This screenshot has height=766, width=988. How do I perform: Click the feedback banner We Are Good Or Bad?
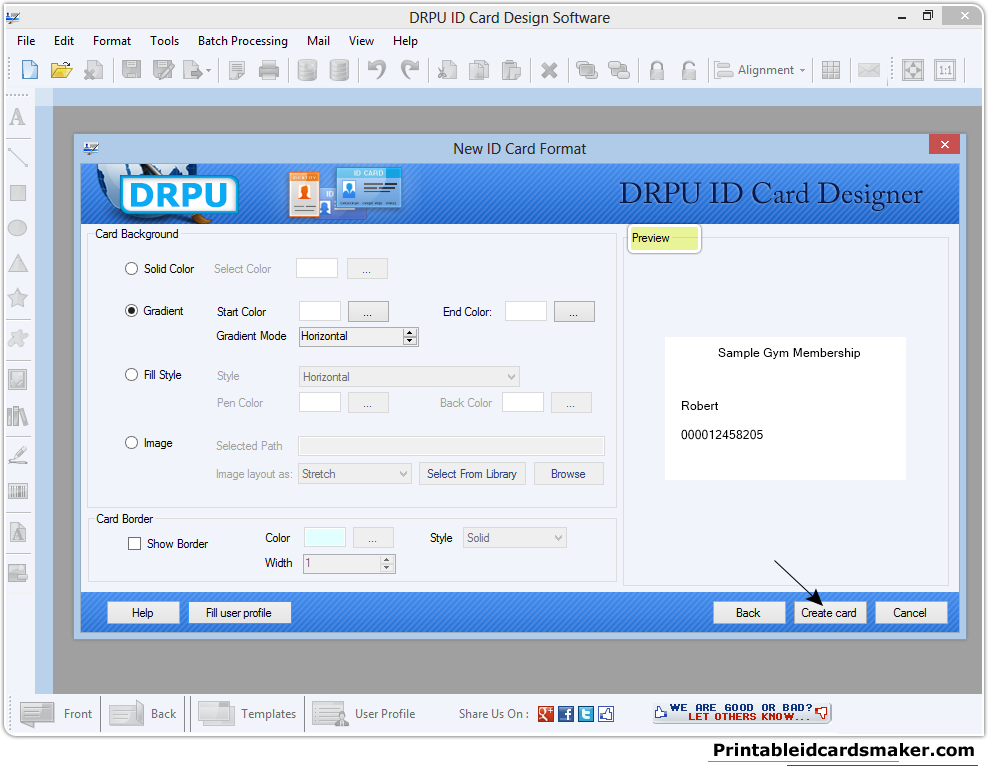742,712
